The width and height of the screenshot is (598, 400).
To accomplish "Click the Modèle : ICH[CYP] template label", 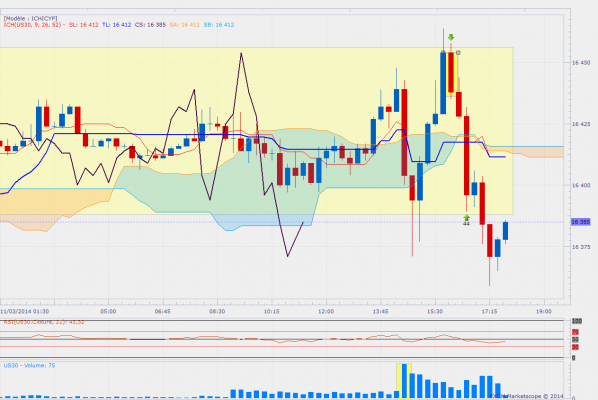I will click(x=31, y=18).
